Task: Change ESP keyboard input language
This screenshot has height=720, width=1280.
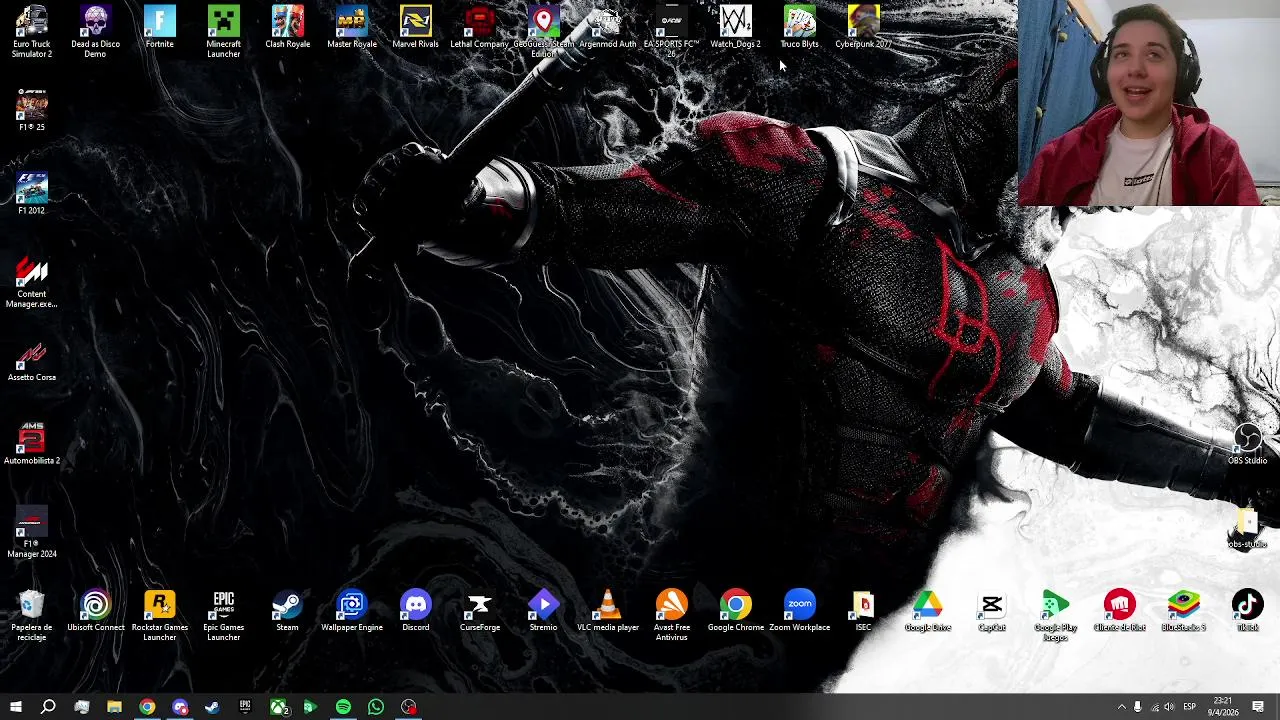Action: click(1190, 707)
